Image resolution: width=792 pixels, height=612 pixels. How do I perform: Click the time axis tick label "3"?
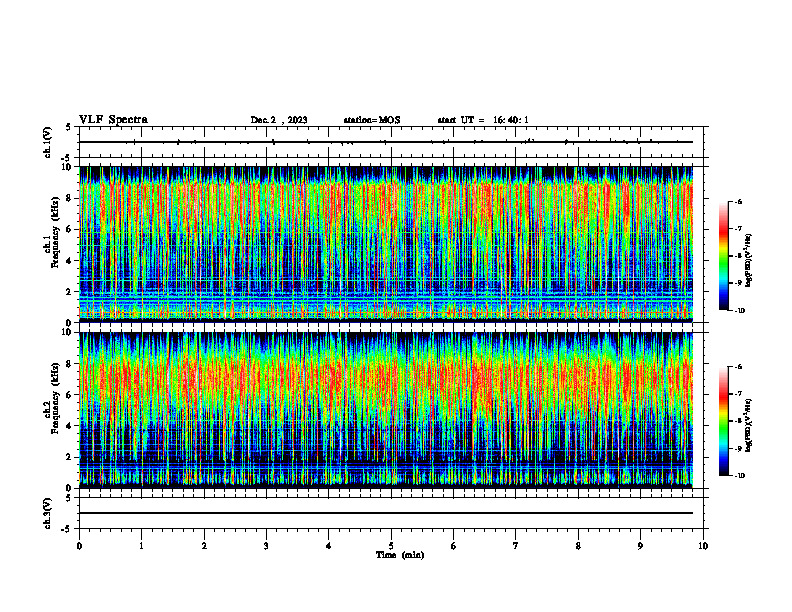(266, 546)
